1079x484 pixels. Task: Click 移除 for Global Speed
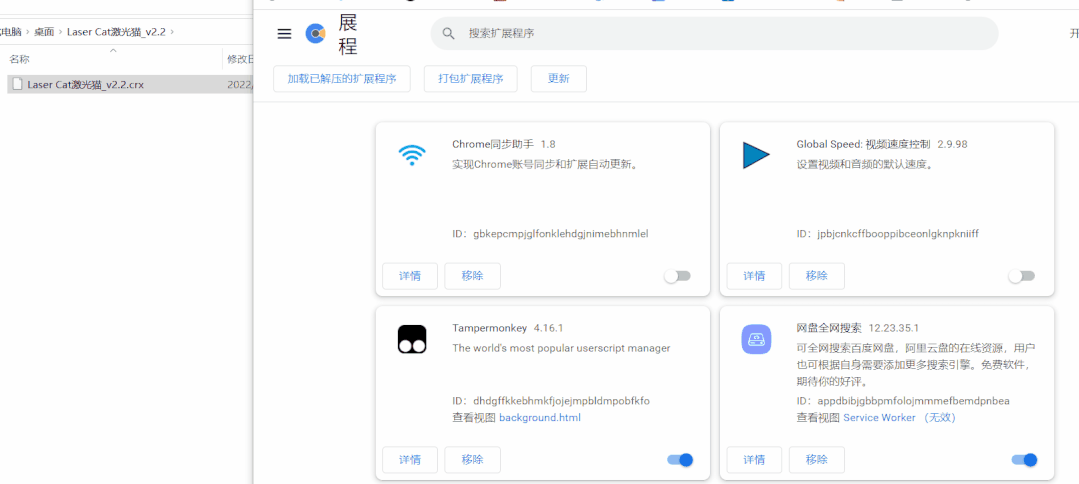coord(816,276)
